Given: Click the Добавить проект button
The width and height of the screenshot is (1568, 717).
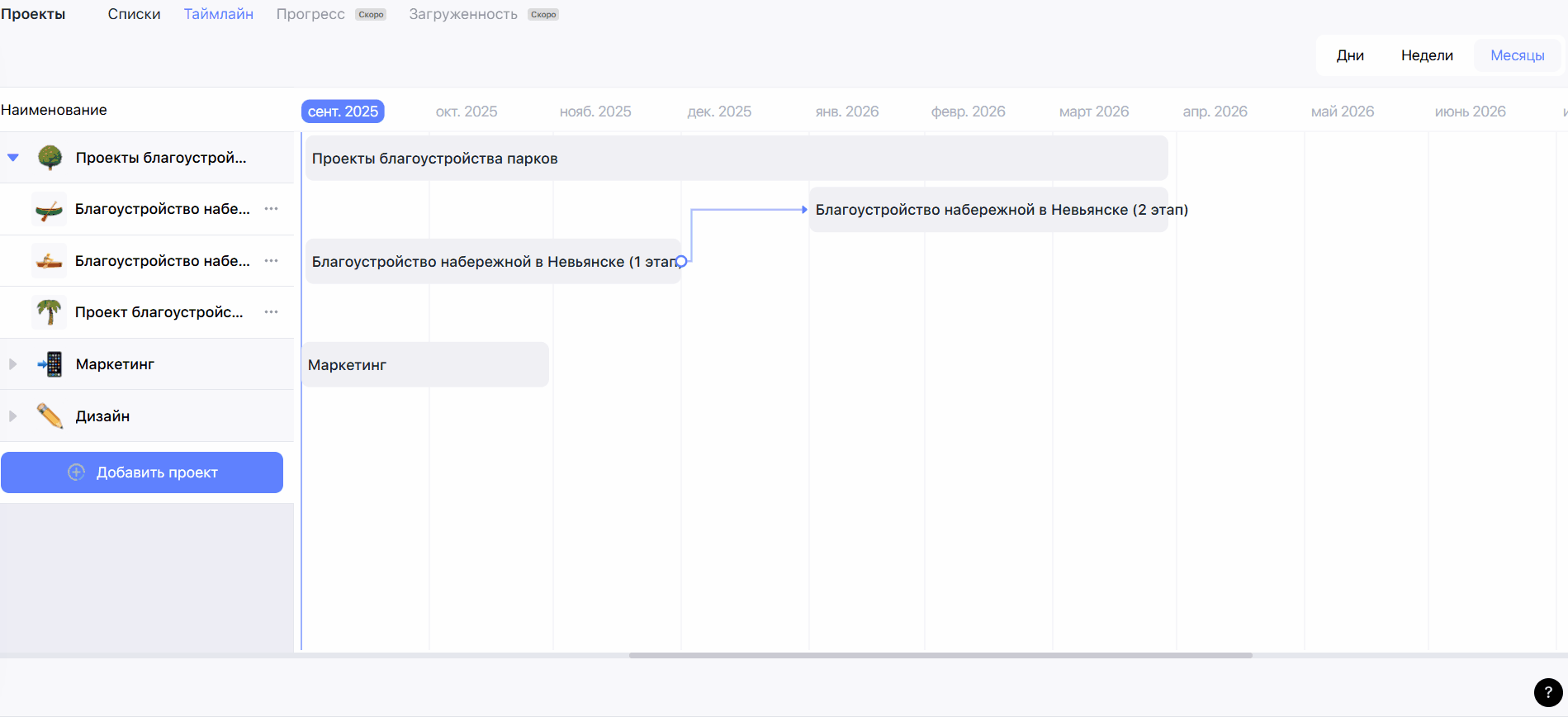Looking at the screenshot, I should tap(142, 472).
